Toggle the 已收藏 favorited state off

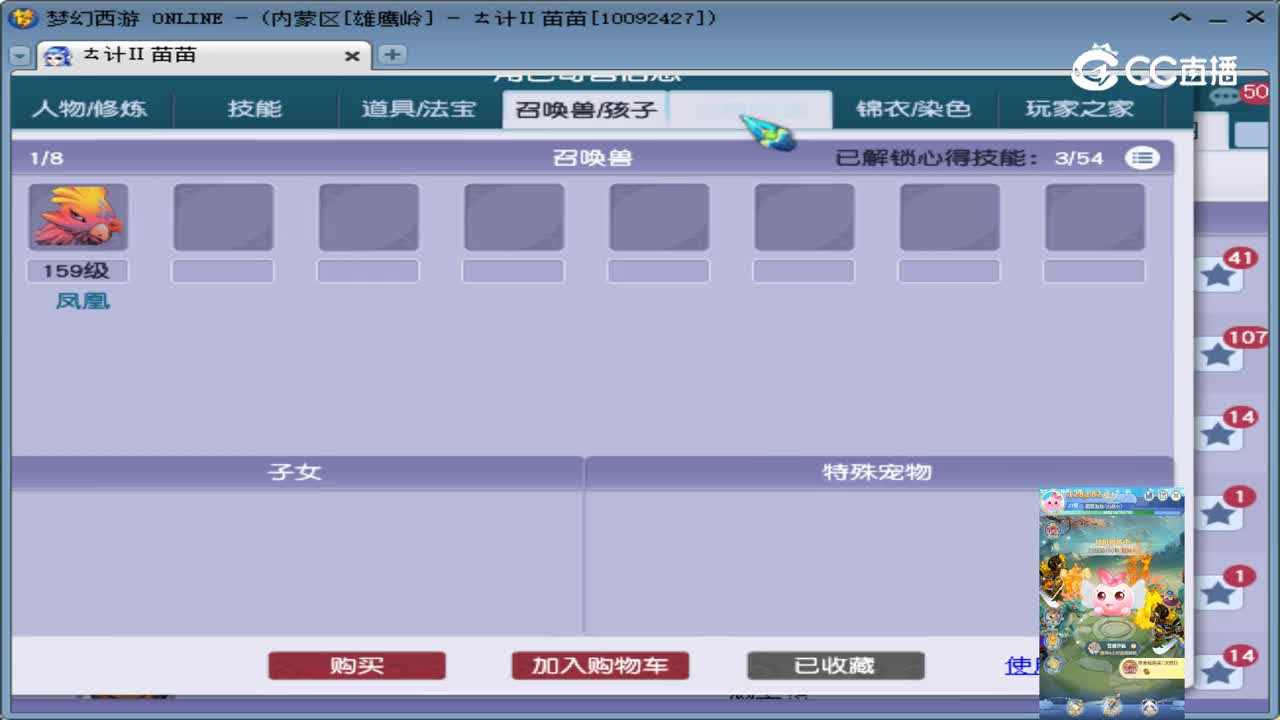pyautogui.click(x=836, y=665)
